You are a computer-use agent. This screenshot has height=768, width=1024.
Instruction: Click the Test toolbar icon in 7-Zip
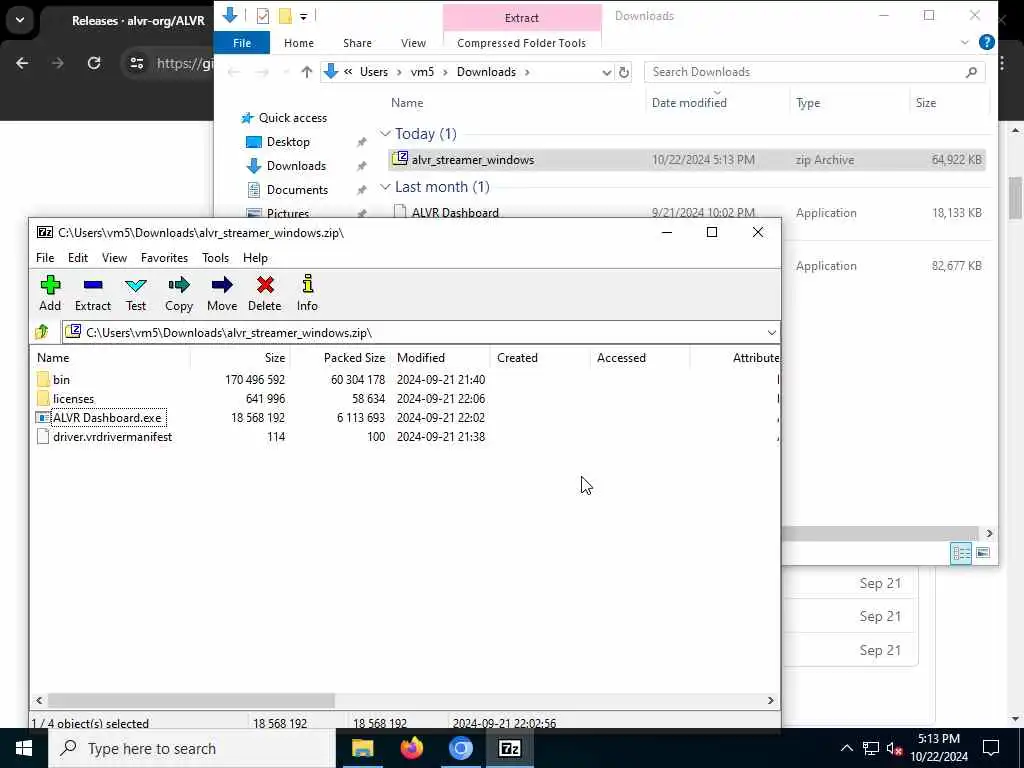click(136, 293)
